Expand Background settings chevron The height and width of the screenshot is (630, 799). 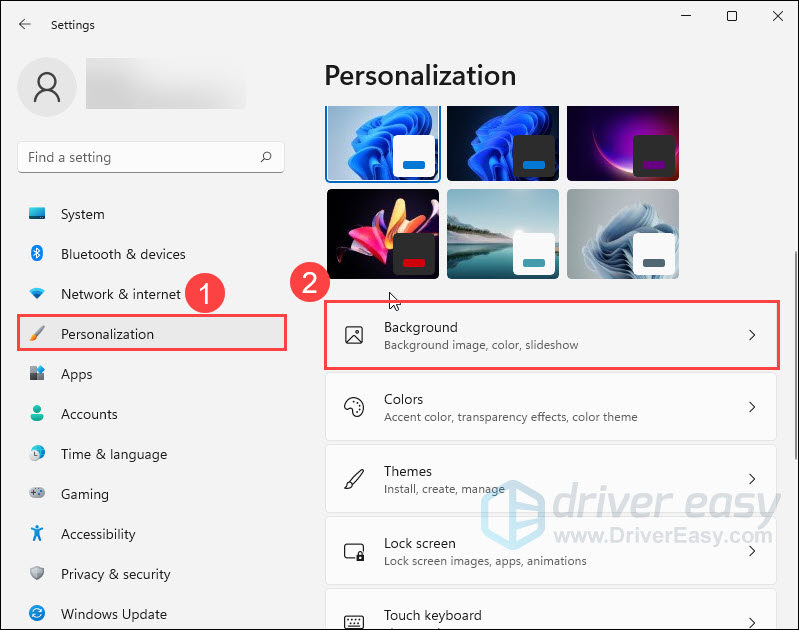[x=752, y=335]
